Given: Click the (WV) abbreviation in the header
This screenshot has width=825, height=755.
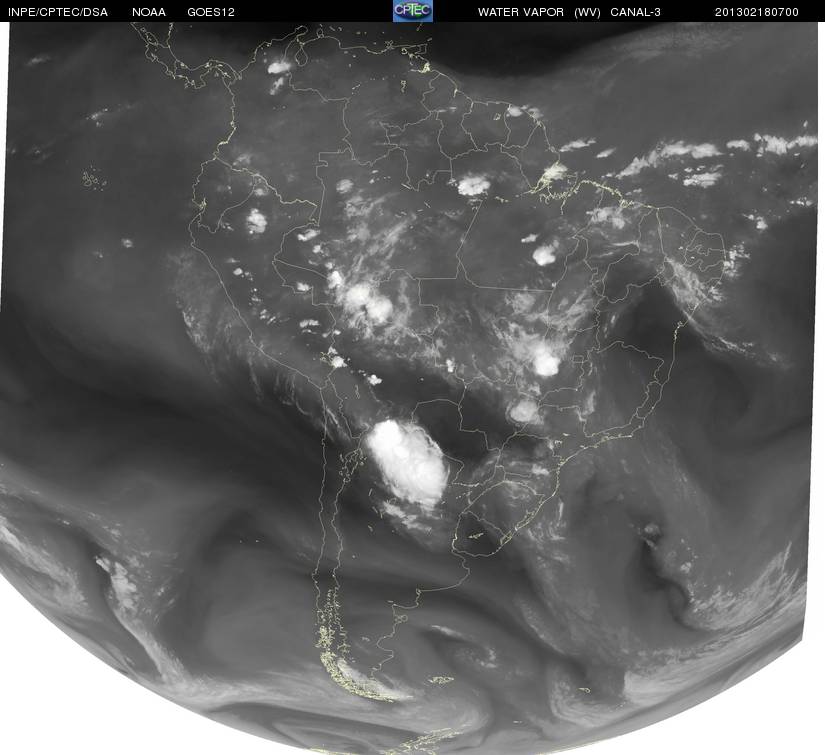Looking at the screenshot, I should (587, 12).
